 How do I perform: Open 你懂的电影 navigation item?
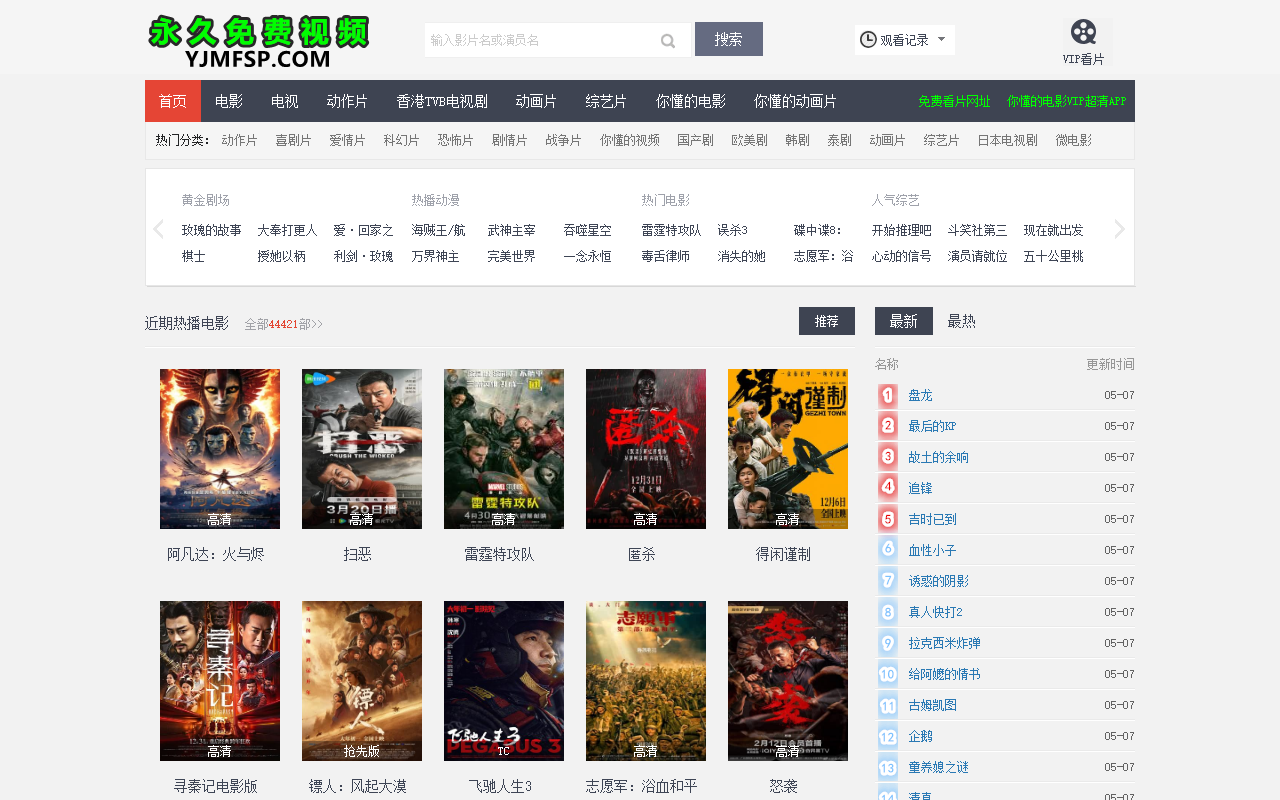coord(691,101)
